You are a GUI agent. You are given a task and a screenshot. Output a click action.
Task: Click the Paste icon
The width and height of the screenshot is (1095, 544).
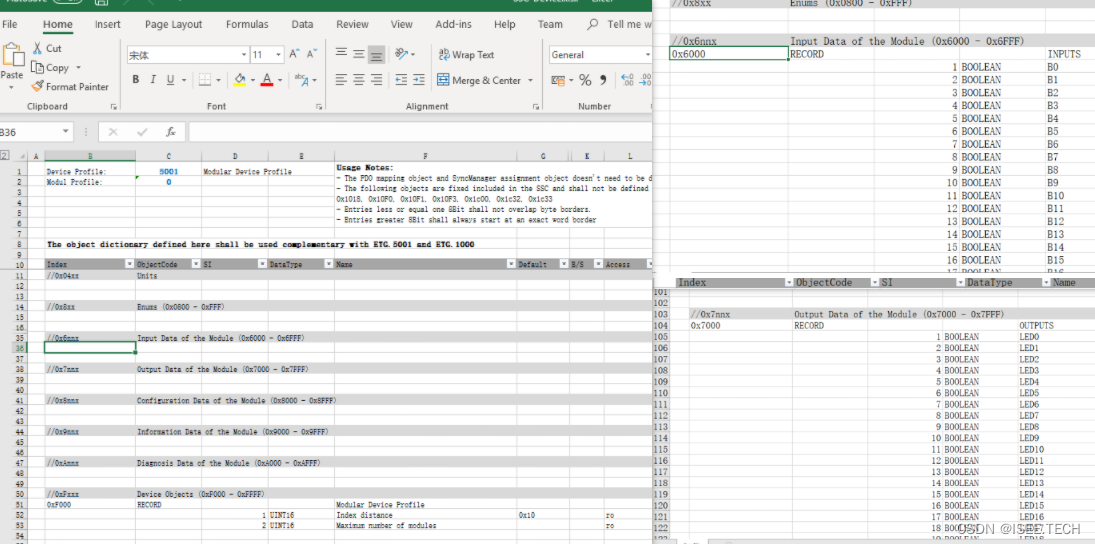click(12, 55)
